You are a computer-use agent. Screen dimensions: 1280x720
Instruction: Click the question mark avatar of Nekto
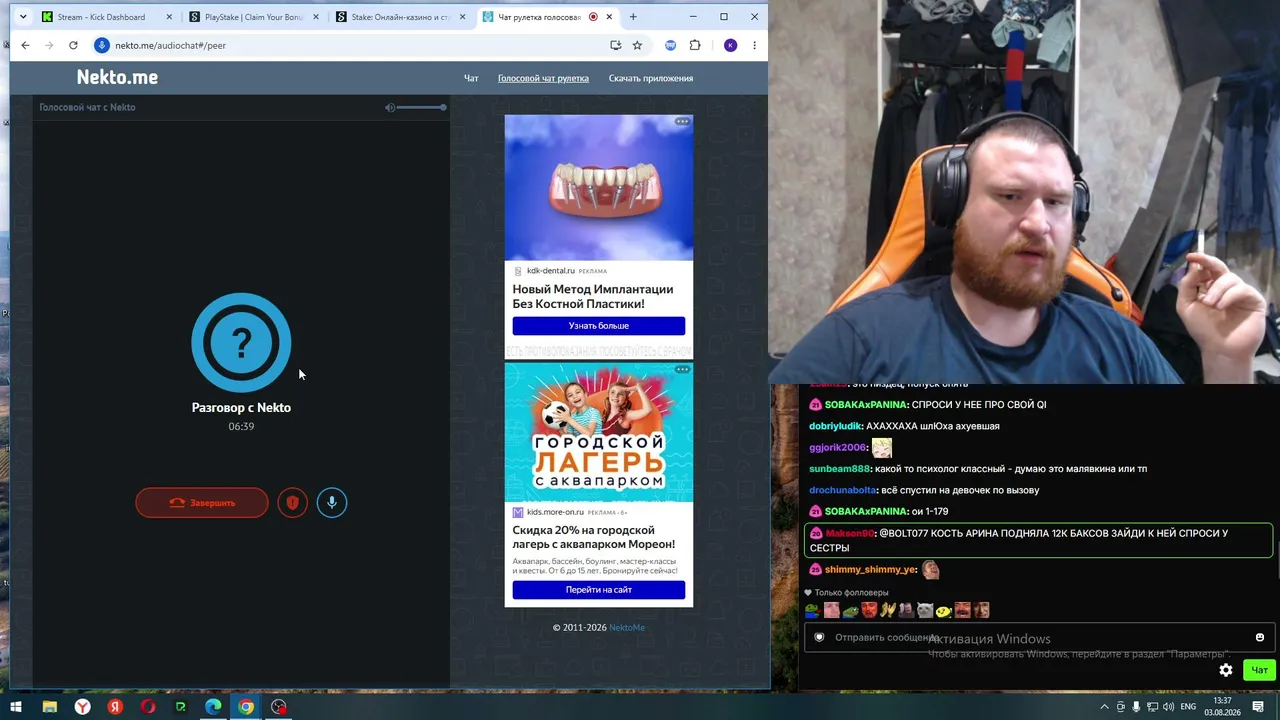241,343
